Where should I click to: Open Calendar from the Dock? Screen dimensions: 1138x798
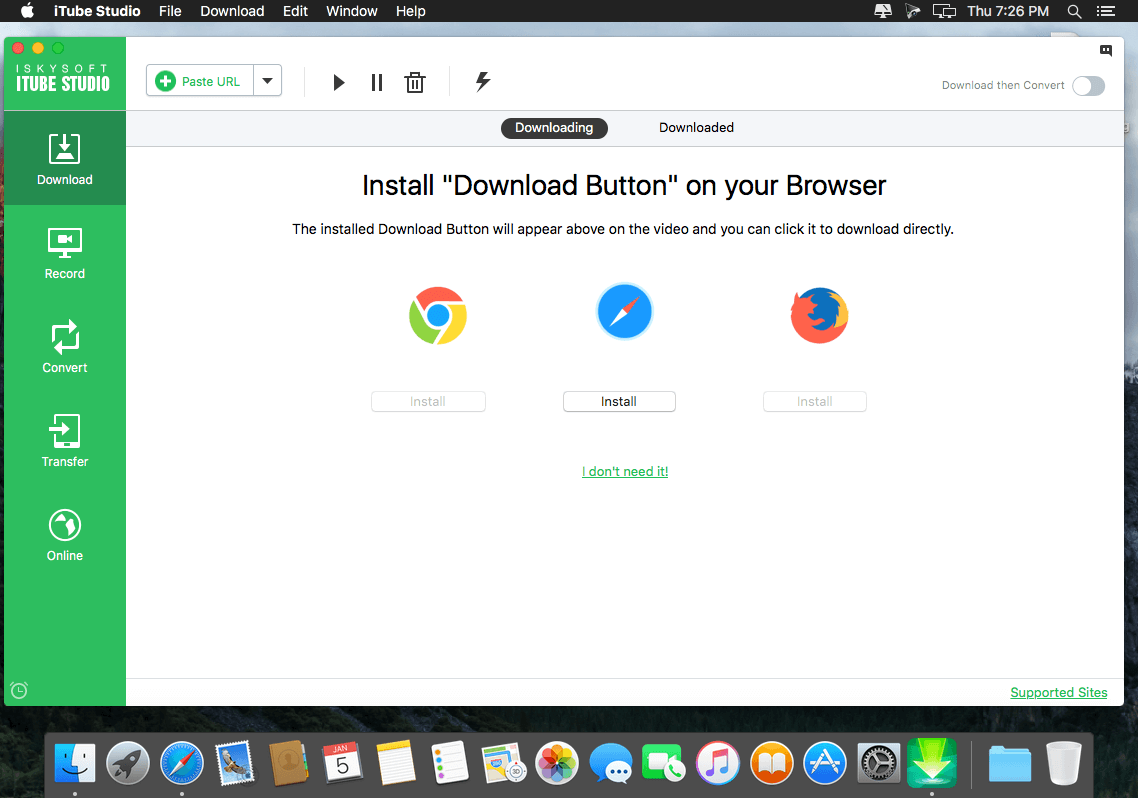[x=343, y=763]
